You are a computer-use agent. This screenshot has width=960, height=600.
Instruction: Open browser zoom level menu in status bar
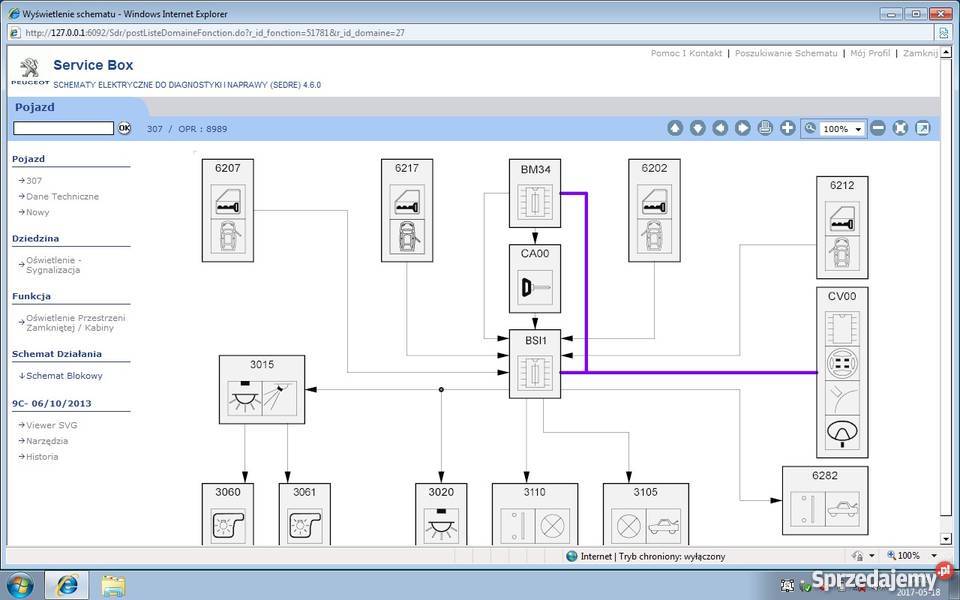[x=908, y=556]
